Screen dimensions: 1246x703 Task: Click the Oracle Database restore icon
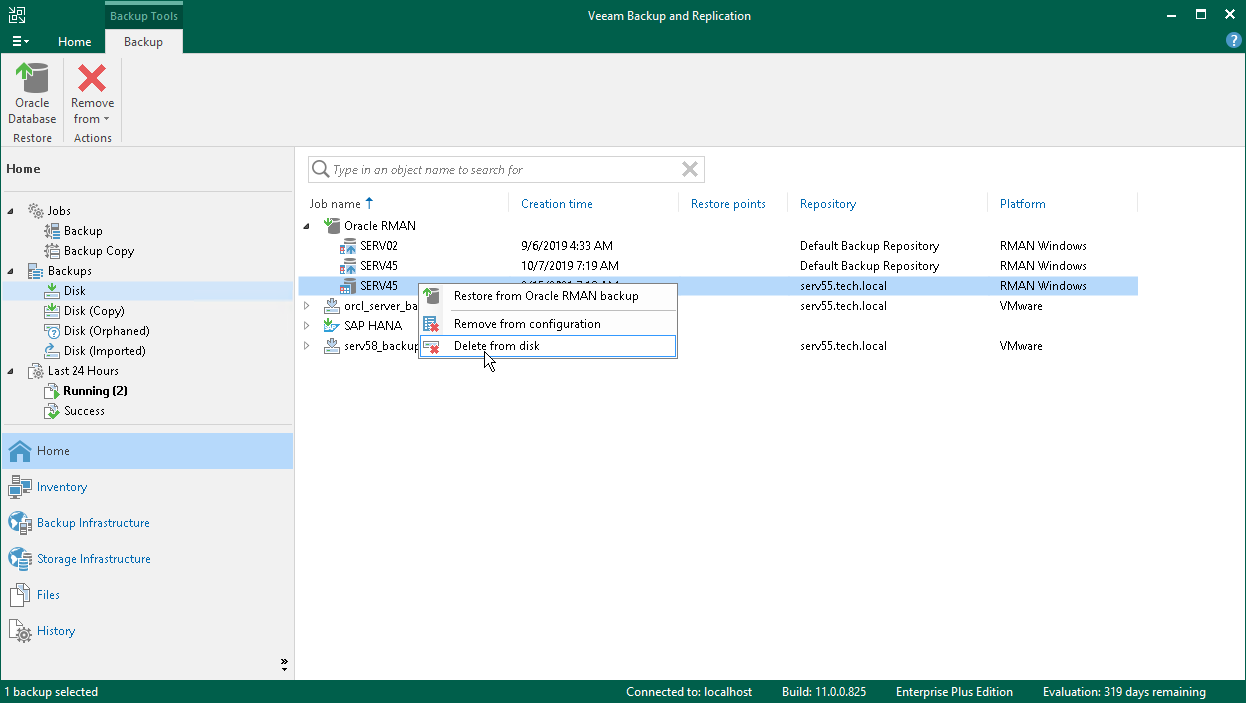point(32,78)
